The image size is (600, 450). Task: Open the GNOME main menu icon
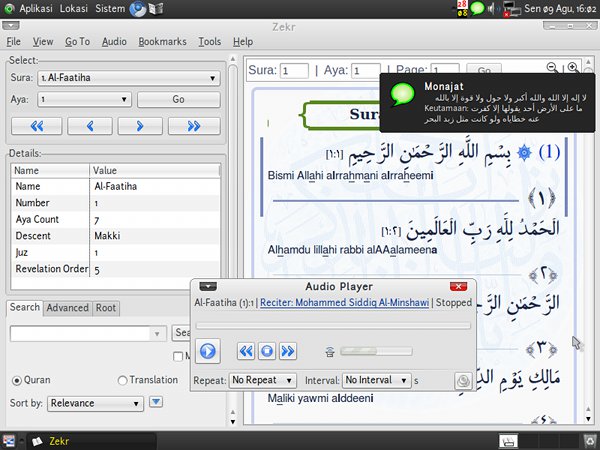coord(8,8)
